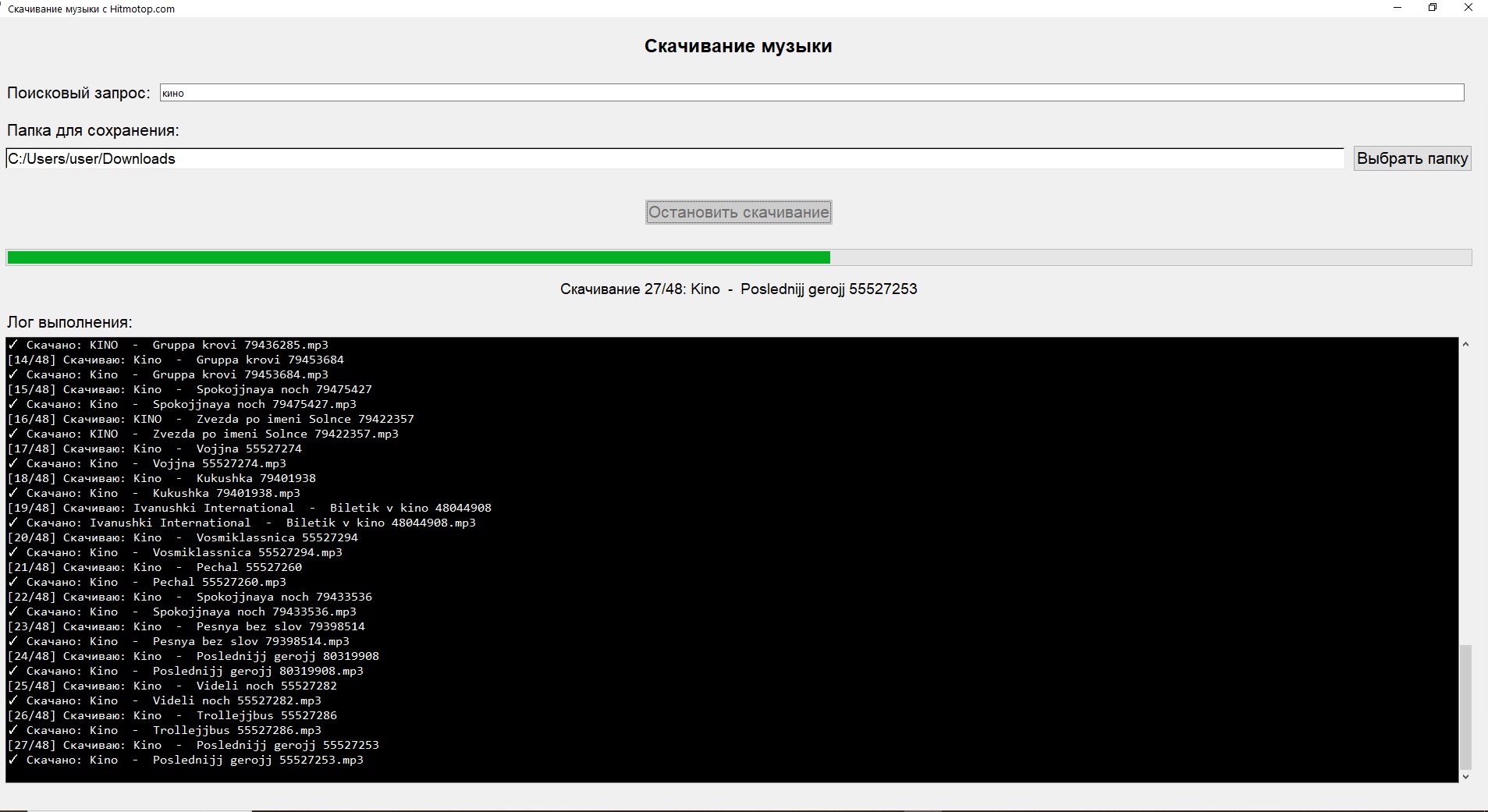Click log line '[24/48] Скачиваю: Kino - Poslednijj gerojj 80319908'
This screenshot has width=1488, height=812.
click(194, 656)
